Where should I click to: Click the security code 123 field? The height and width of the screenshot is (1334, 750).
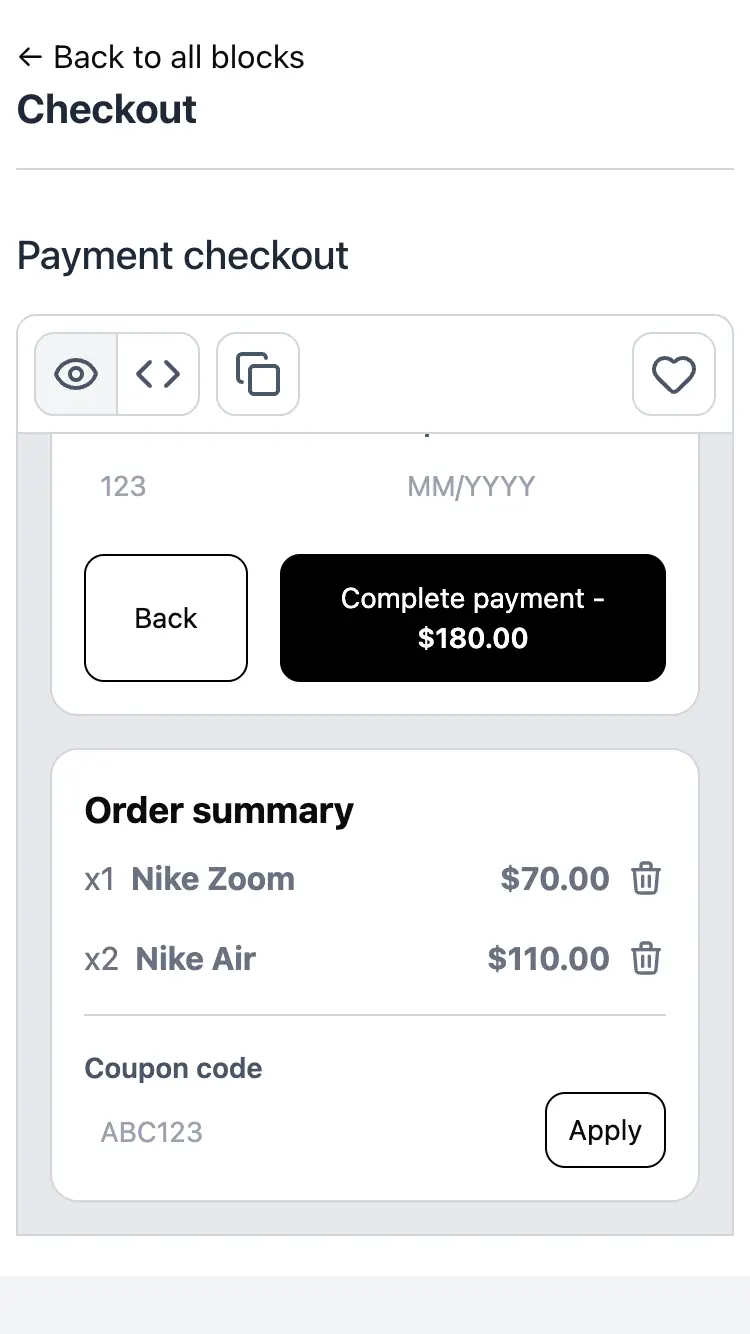pyautogui.click(x=220, y=487)
